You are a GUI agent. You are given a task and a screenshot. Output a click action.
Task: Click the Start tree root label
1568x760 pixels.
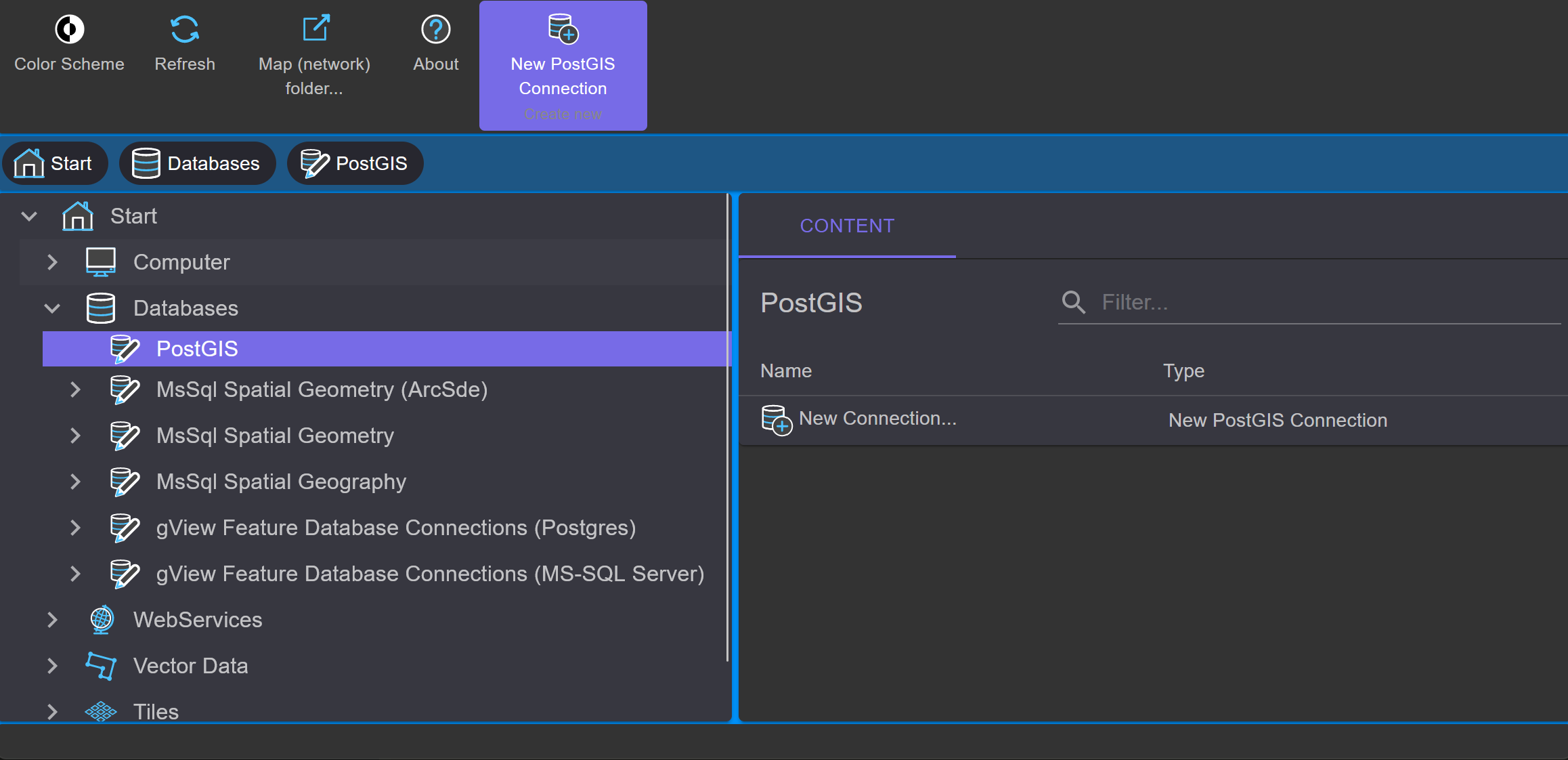(133, 216)
